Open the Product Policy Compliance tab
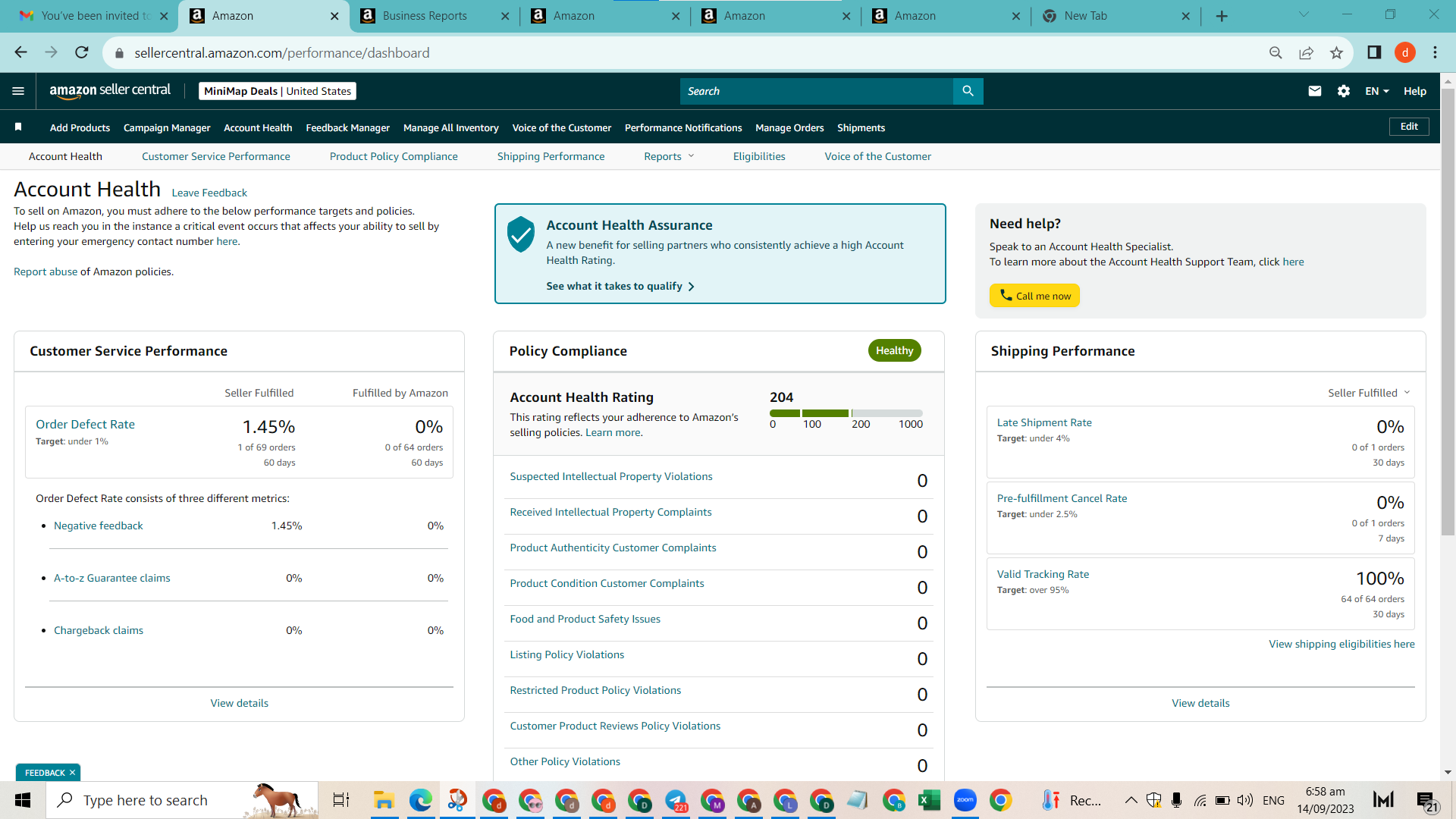The width and height of the screenshot is (1456, 819). click(394, 156)
